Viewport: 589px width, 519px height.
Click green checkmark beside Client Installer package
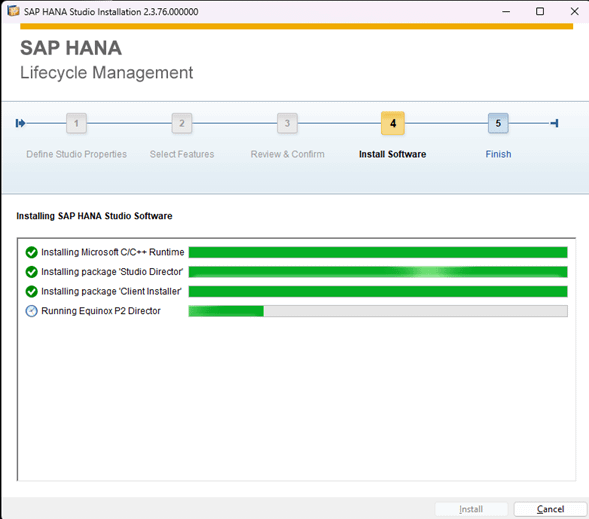[32, 291]
